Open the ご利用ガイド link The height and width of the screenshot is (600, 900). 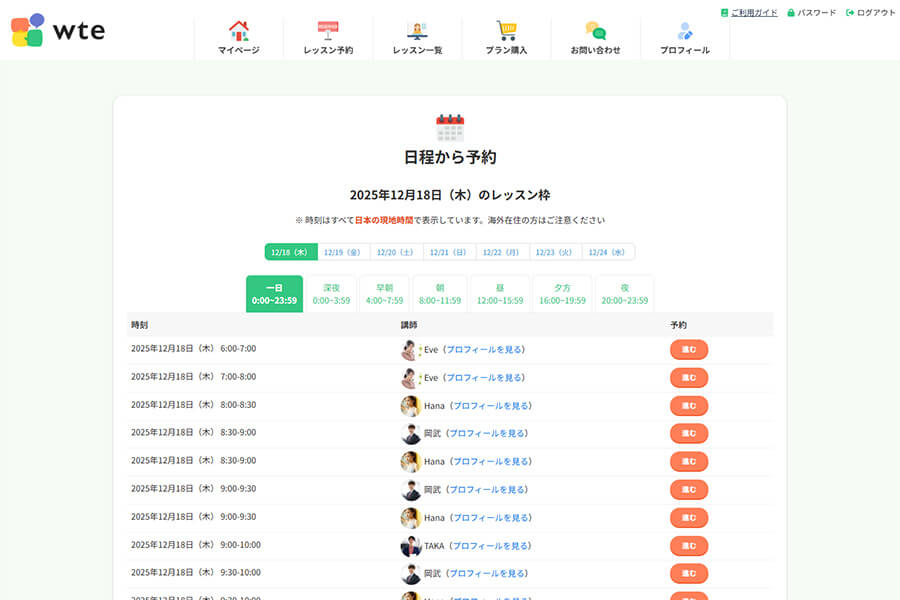tap(753, 13)
